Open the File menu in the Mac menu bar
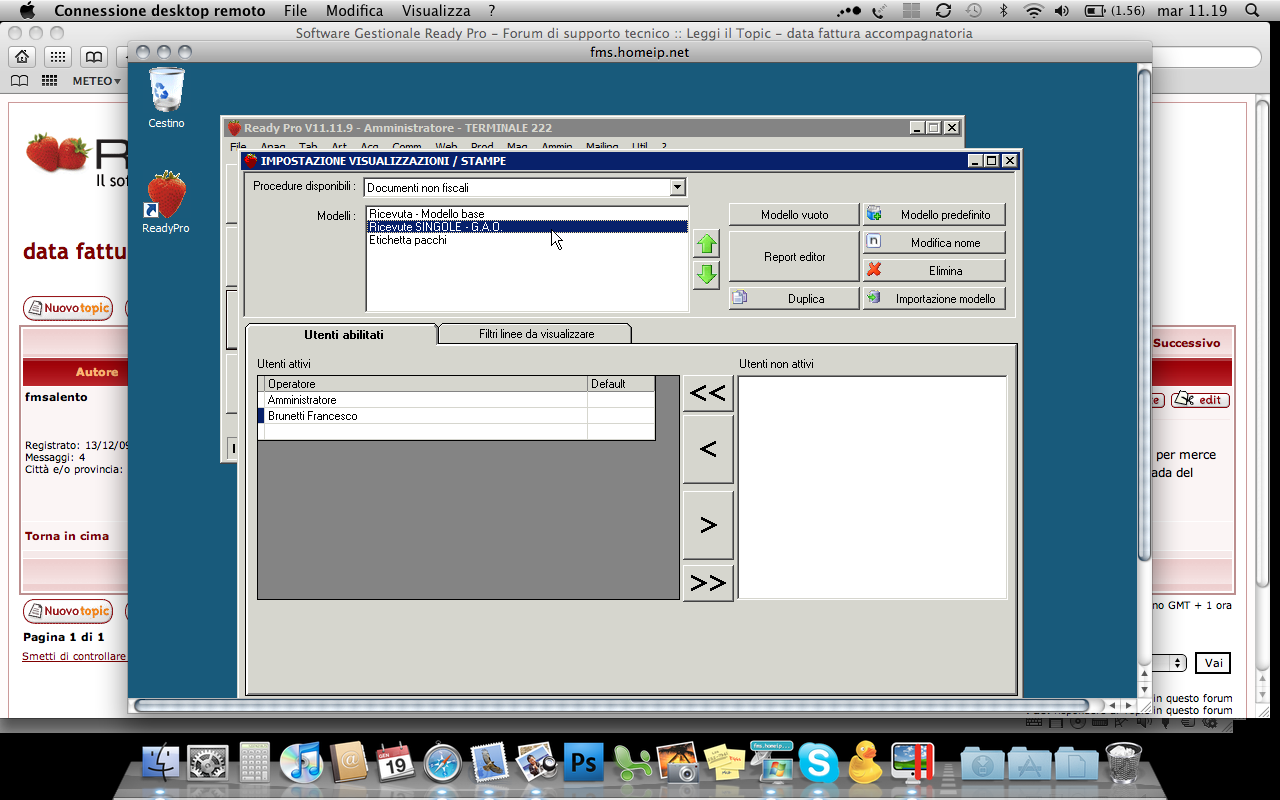This screenshot has height=800, width=1280. (x=295, y=11)
